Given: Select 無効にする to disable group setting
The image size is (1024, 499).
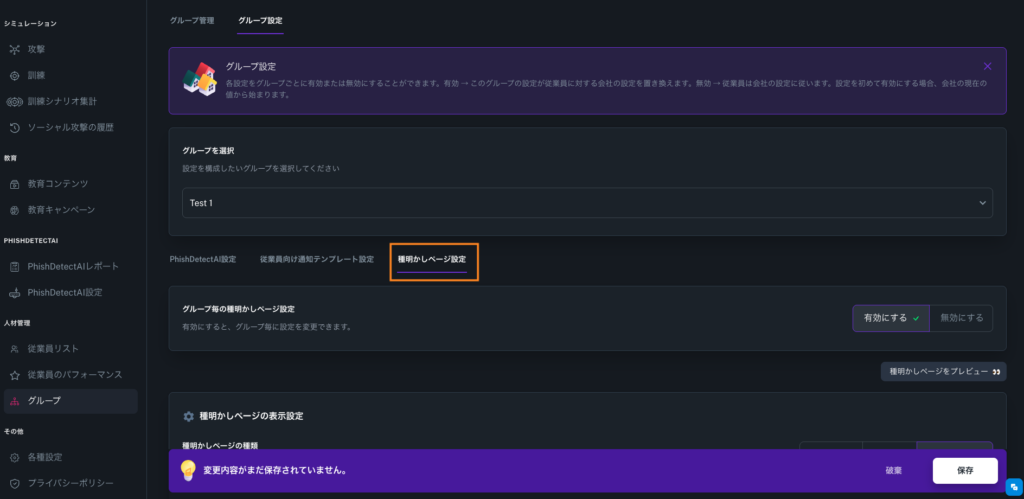Looking at the screenshot, I should pyautogui.click(x=961, y=318).
